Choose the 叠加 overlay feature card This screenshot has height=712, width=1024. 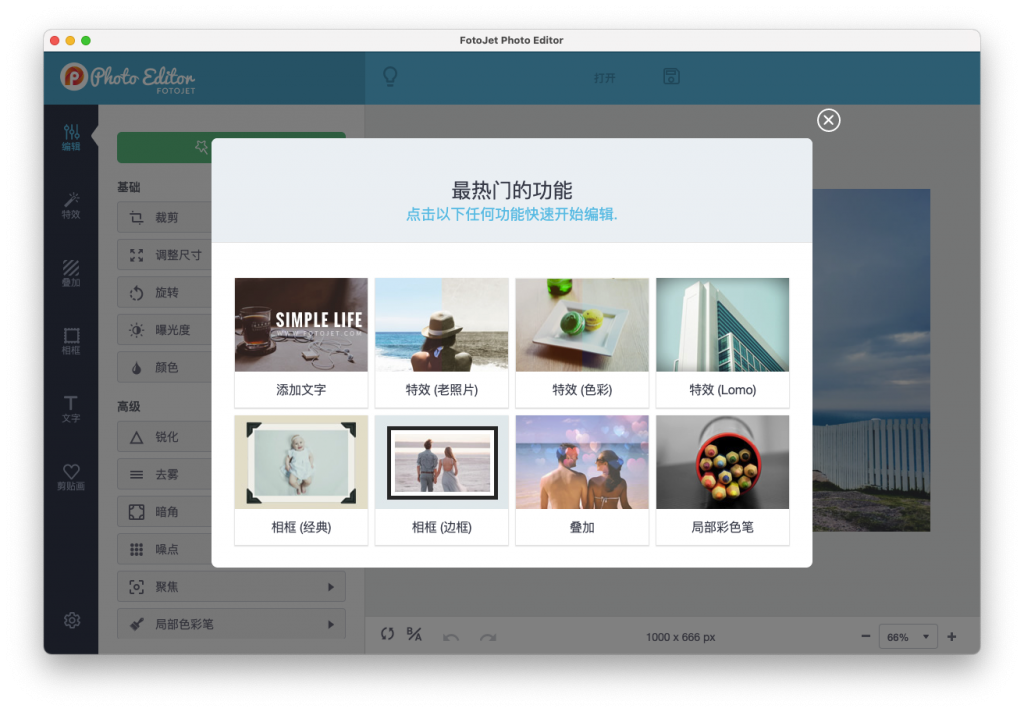[582, 480]
